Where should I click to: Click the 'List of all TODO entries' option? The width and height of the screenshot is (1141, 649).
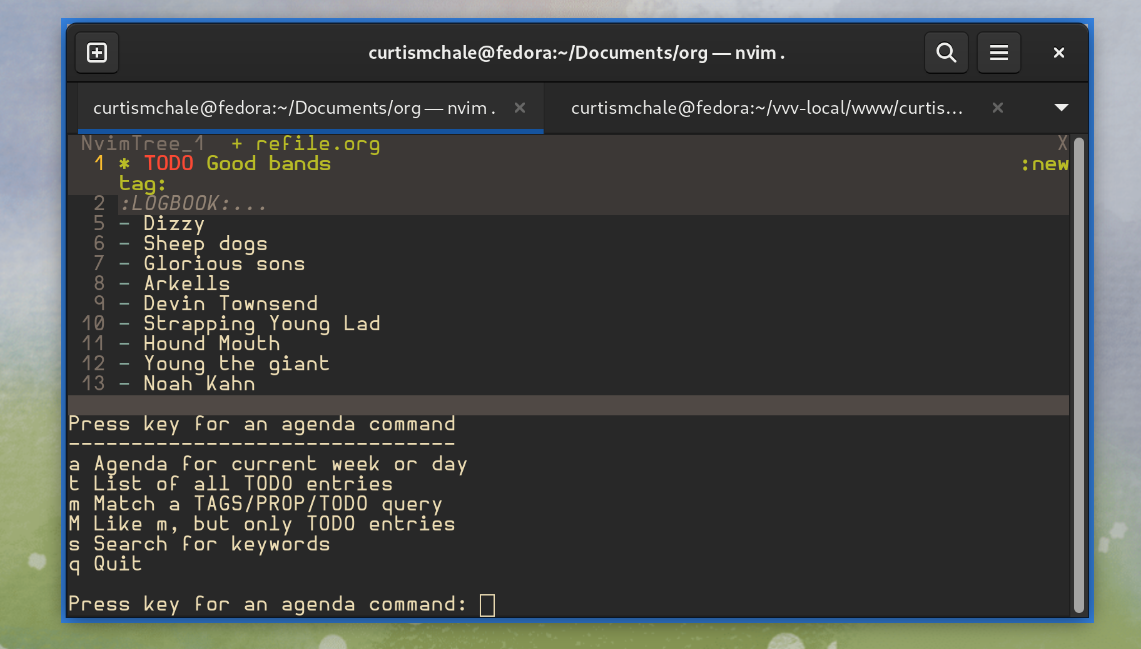click(x=242, y=484)
